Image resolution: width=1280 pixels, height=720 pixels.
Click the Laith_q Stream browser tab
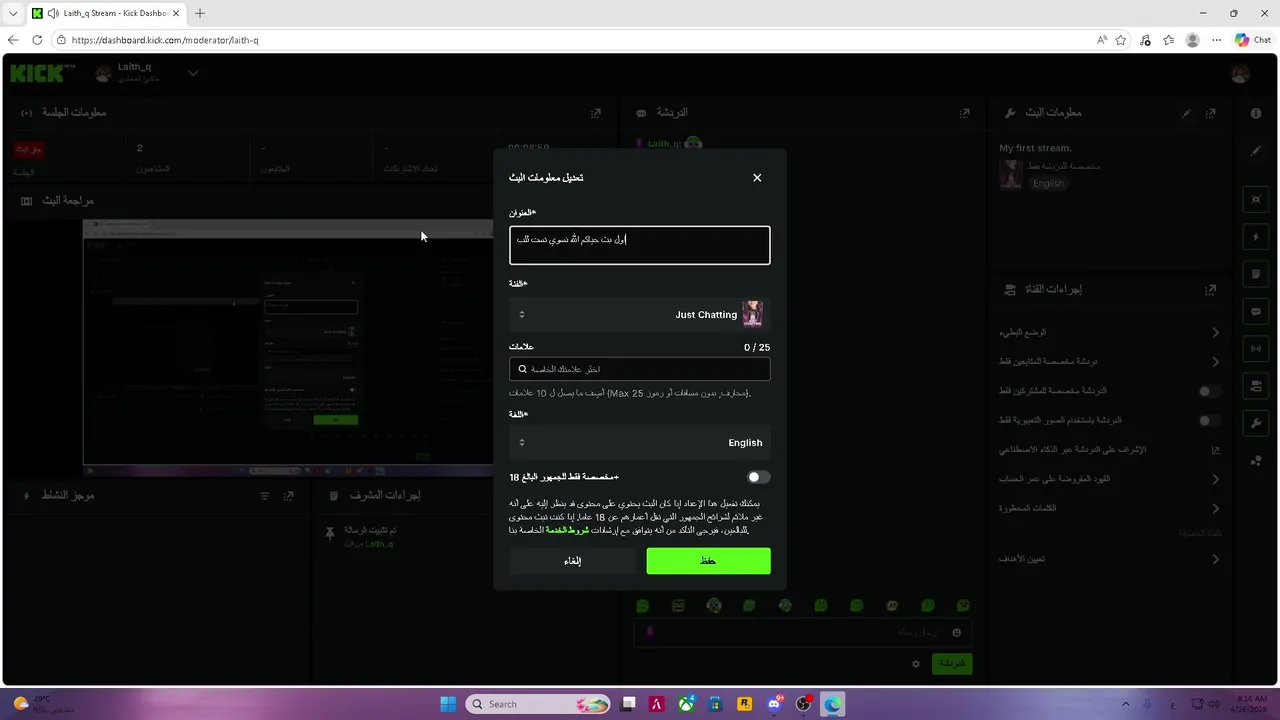[x=104, y=13]
